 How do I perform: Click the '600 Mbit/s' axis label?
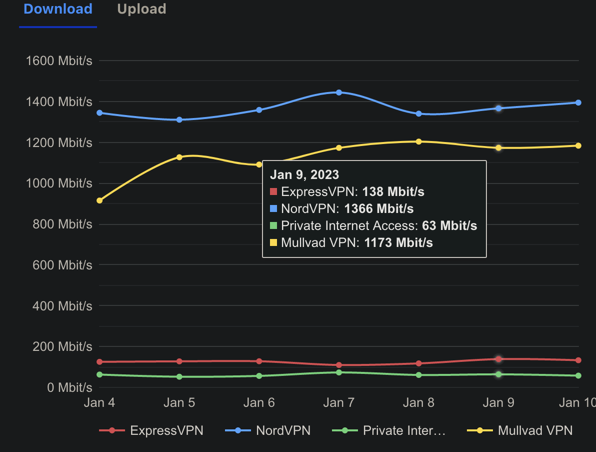coord(62,265)
